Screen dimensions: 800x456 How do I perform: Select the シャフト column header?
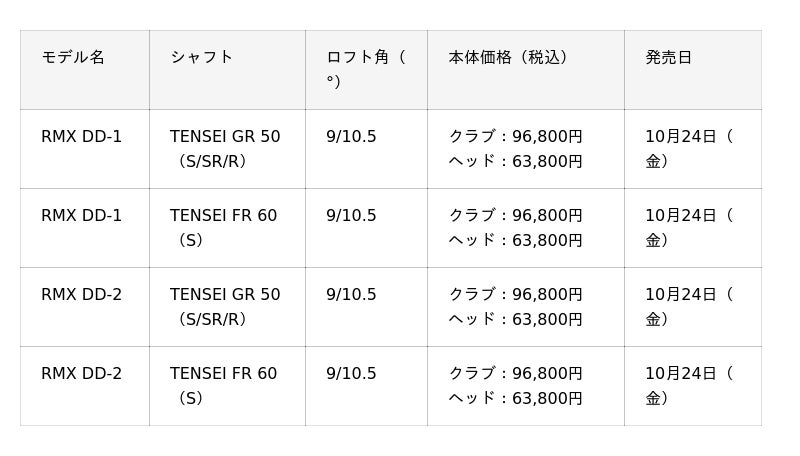pos(202,58)
